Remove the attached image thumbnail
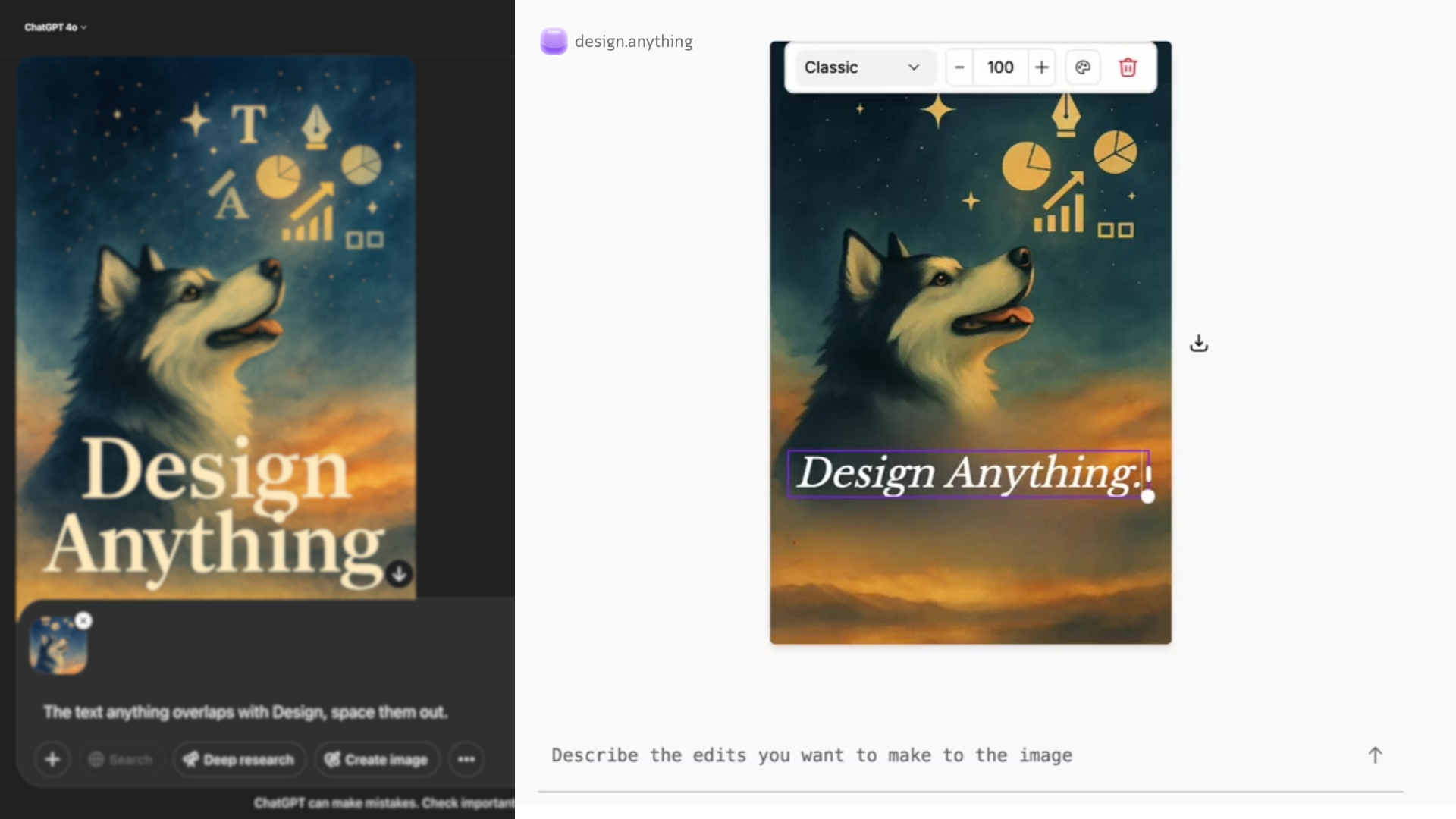Image resolution: width=1456 pixels, height=819 pixels. [83, 621]
